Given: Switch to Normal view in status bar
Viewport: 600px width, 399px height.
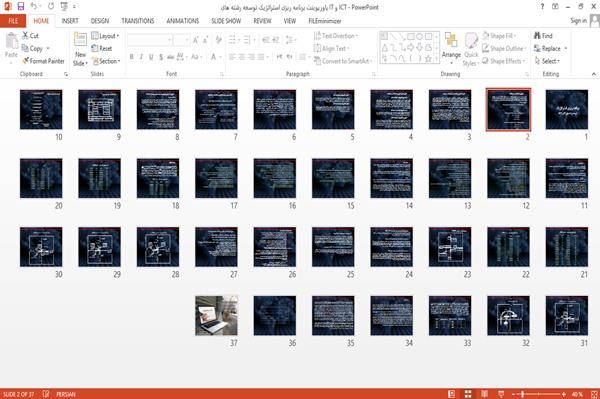Looking at the screenshot, I should click(452, 394).
